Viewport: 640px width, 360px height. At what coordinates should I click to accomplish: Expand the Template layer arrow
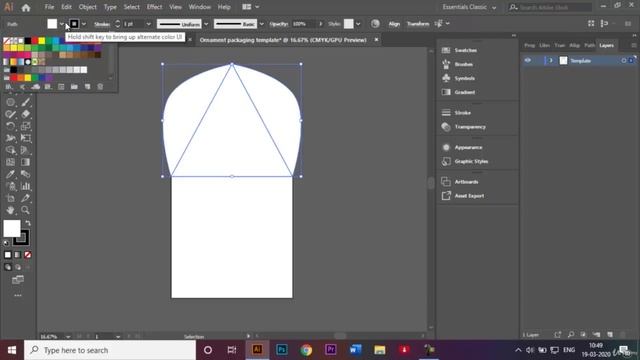click(550, 60)
